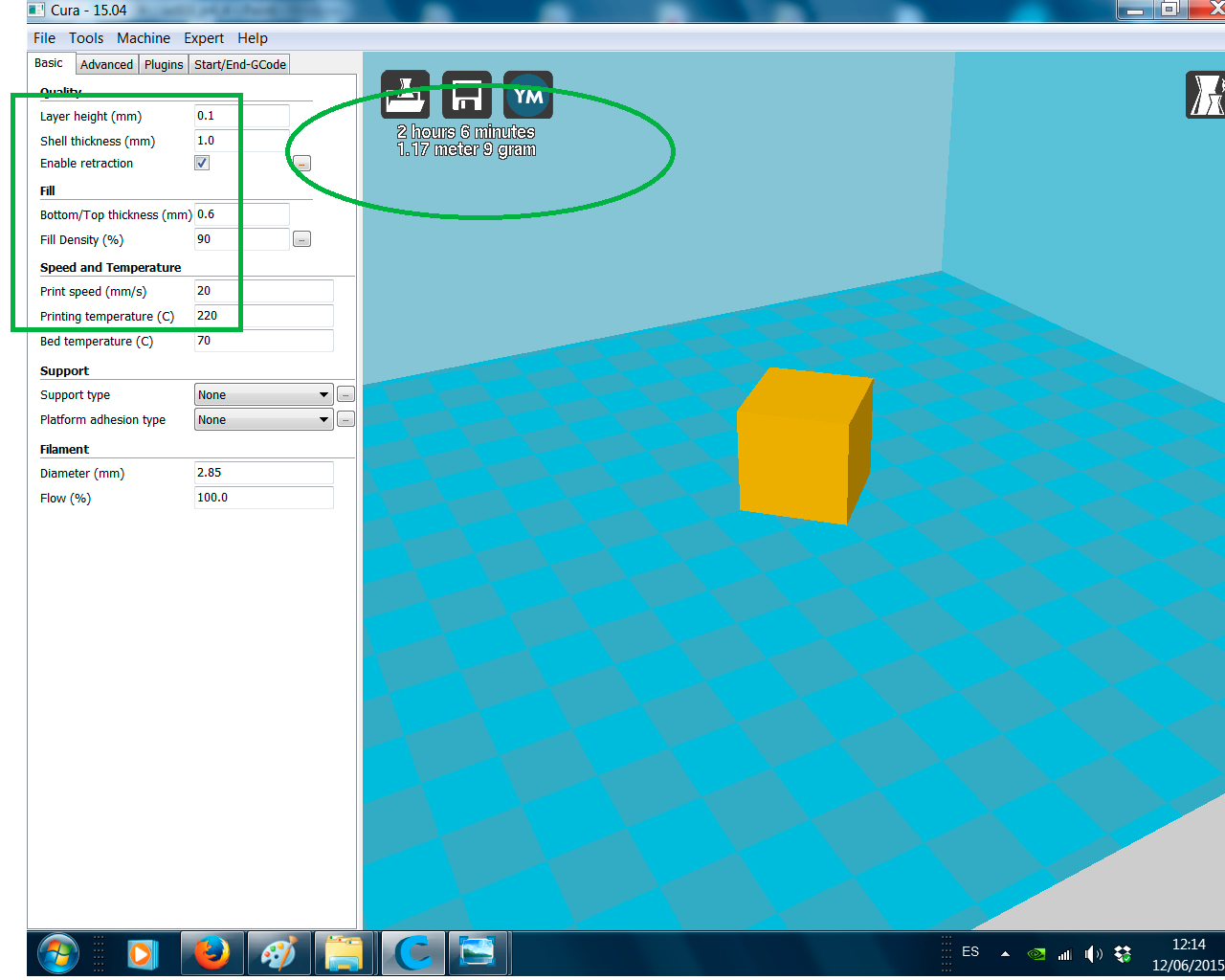1225x980 pixels.
Task: Click the volume speaker tray icon
Action: pos(1093,954)
